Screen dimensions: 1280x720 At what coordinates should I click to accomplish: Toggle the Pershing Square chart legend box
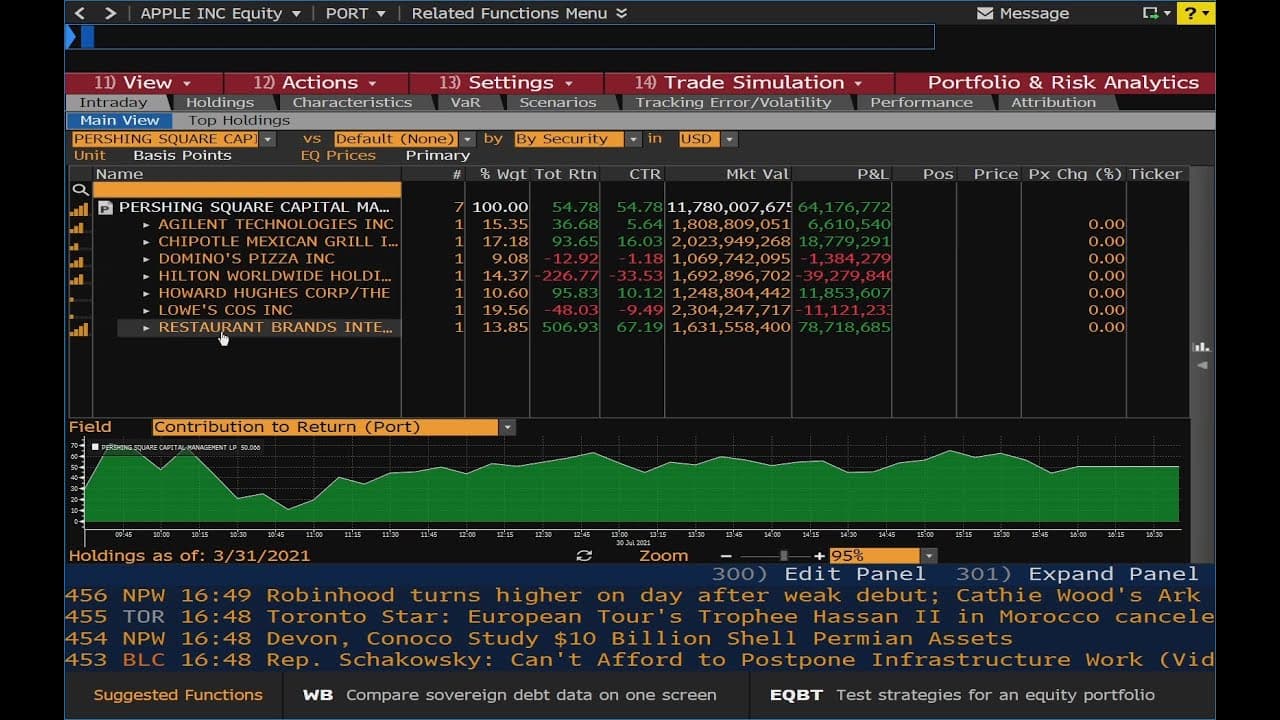[x=96, y=447]
